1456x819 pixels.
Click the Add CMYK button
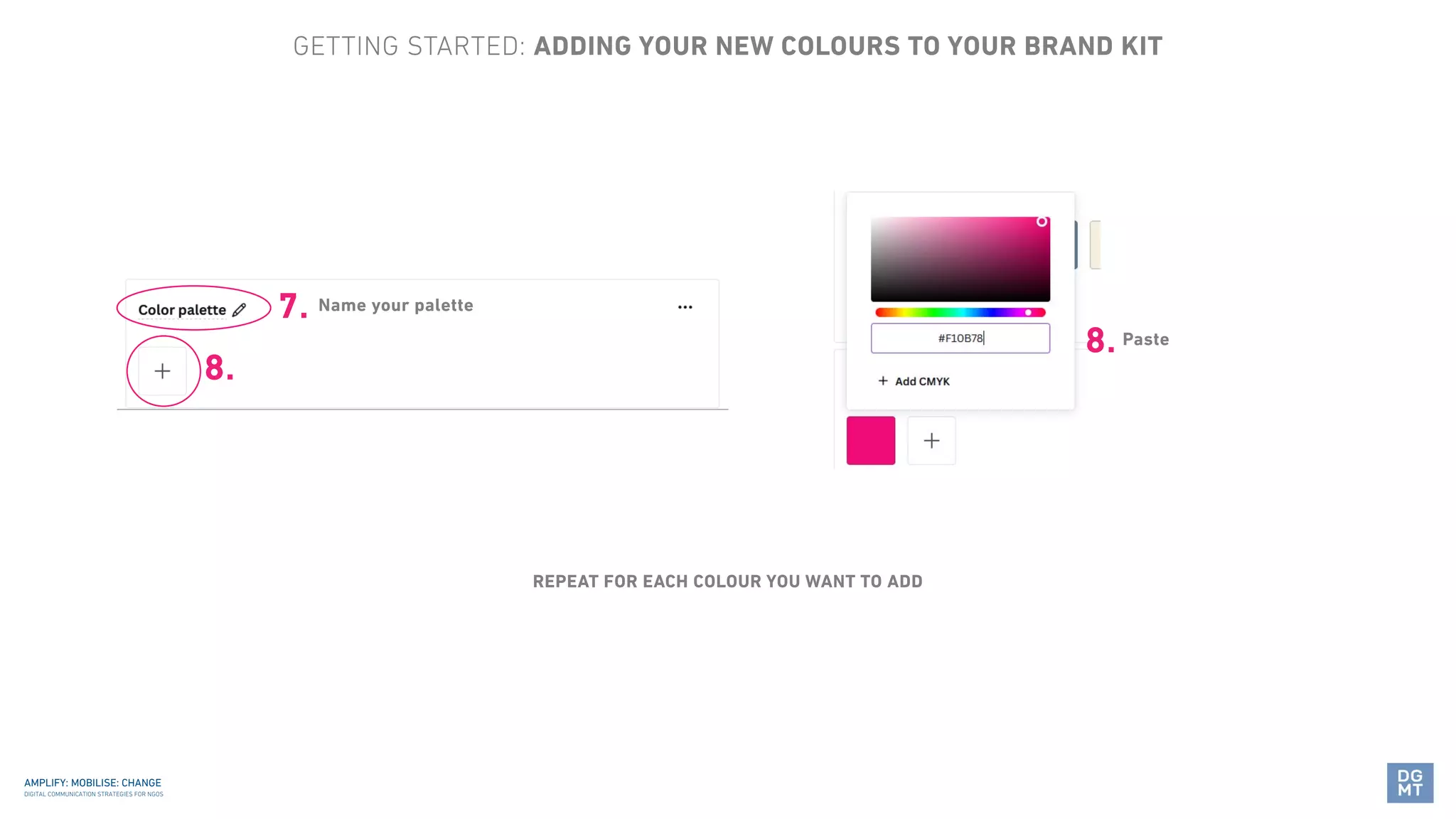[x=914, y=381]
